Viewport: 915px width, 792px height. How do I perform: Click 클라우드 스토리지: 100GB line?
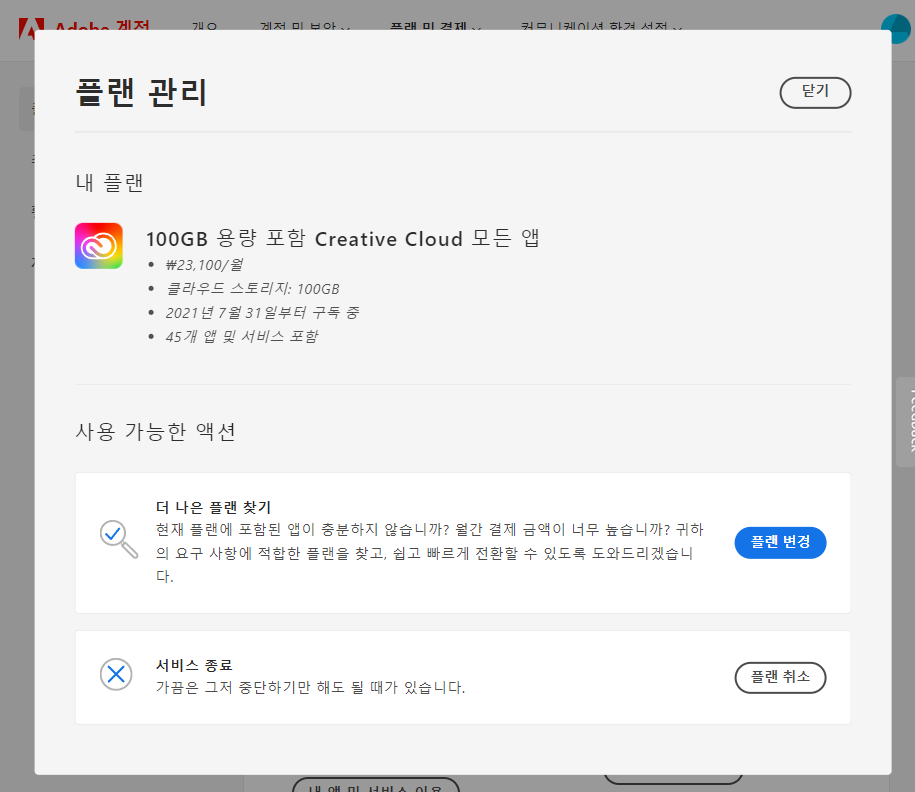tap(253, 289)
